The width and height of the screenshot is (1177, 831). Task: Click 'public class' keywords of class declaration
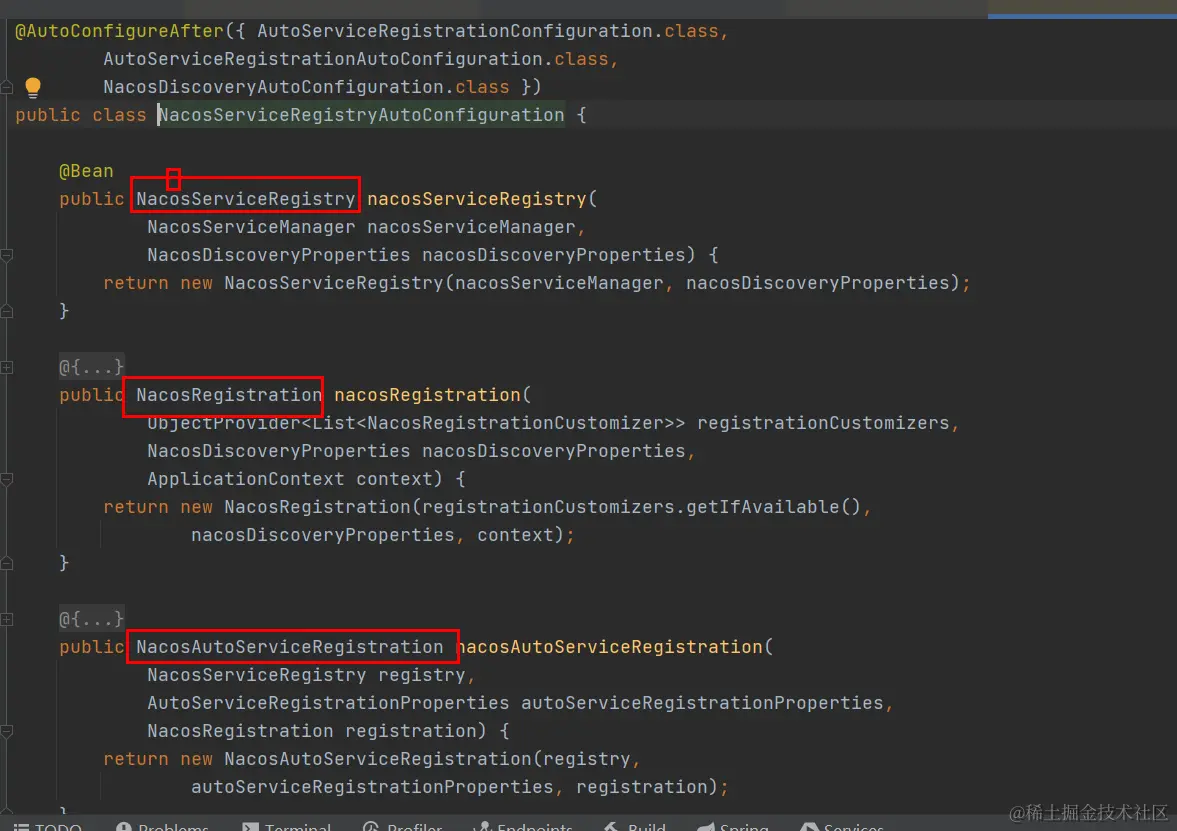[81, 115]
